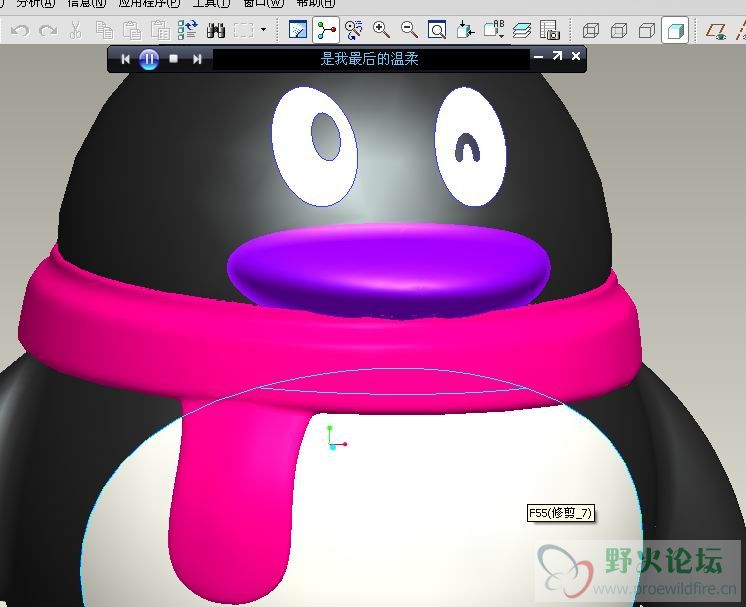746x607 pixels.
Task: Click the Refit to screen icon
Action: [437, 30]
